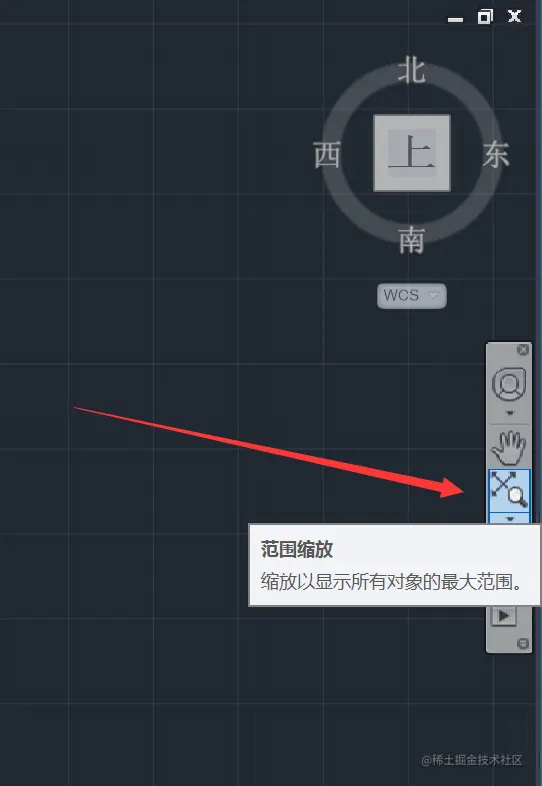
Task: Select the 西 west compass direction
Action: [327, 154]
